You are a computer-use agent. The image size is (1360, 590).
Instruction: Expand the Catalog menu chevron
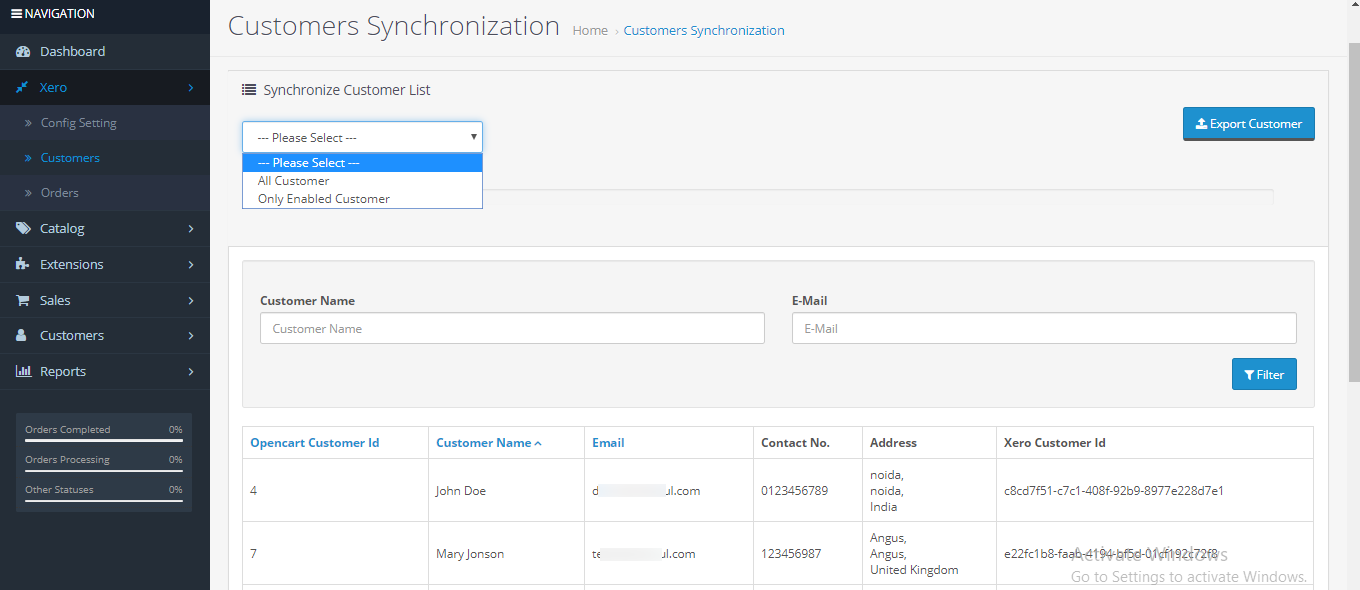point(191,229)
